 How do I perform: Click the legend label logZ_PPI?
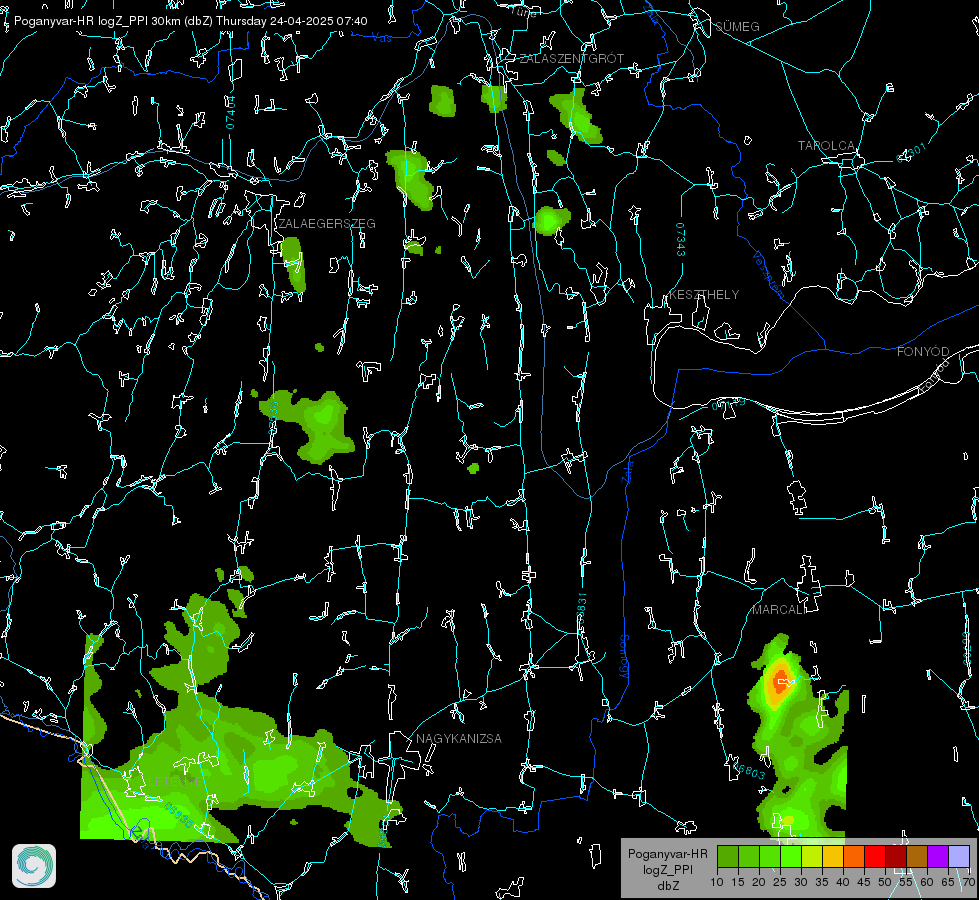point(667,869)
